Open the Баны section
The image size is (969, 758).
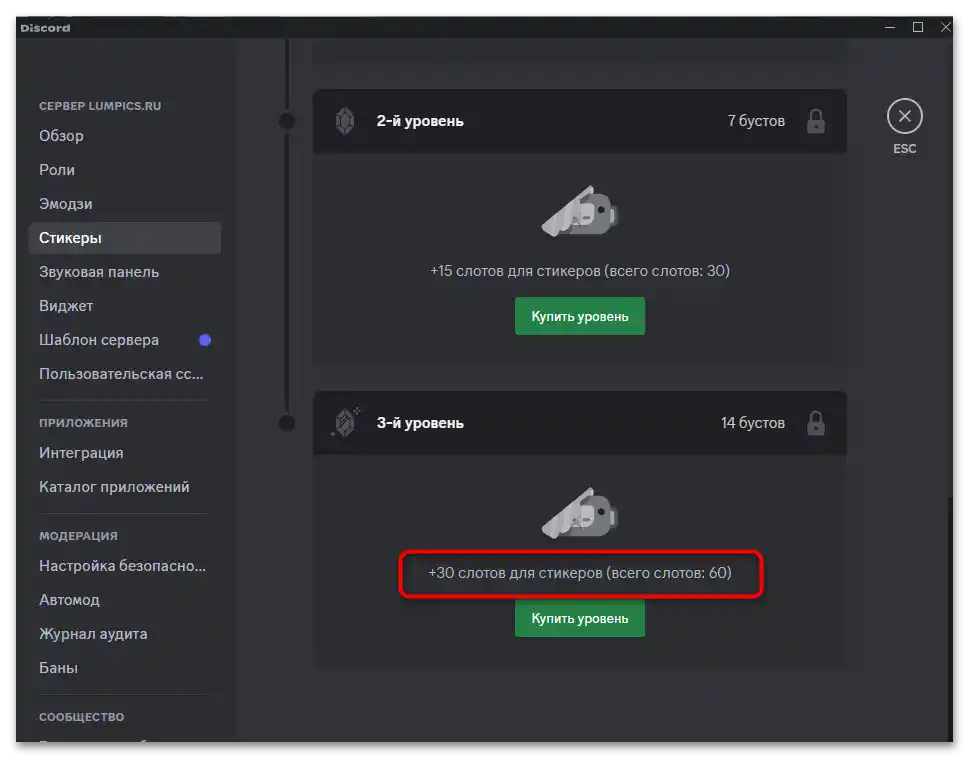(124, 668)
